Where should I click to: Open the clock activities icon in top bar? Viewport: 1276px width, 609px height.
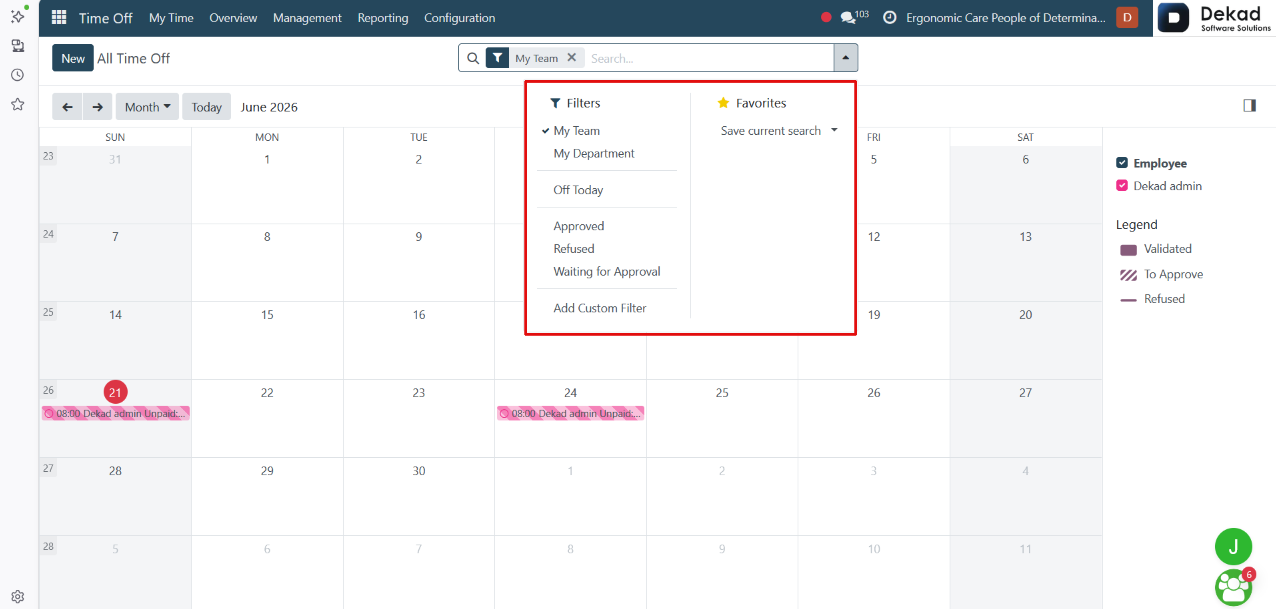889,18
